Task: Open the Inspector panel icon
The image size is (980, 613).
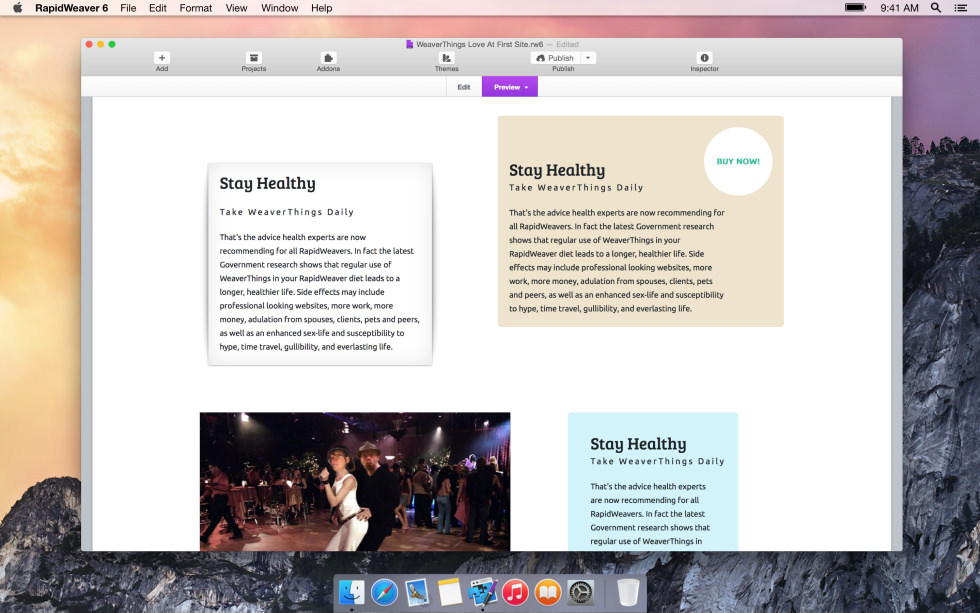Action: click(704, 58)
